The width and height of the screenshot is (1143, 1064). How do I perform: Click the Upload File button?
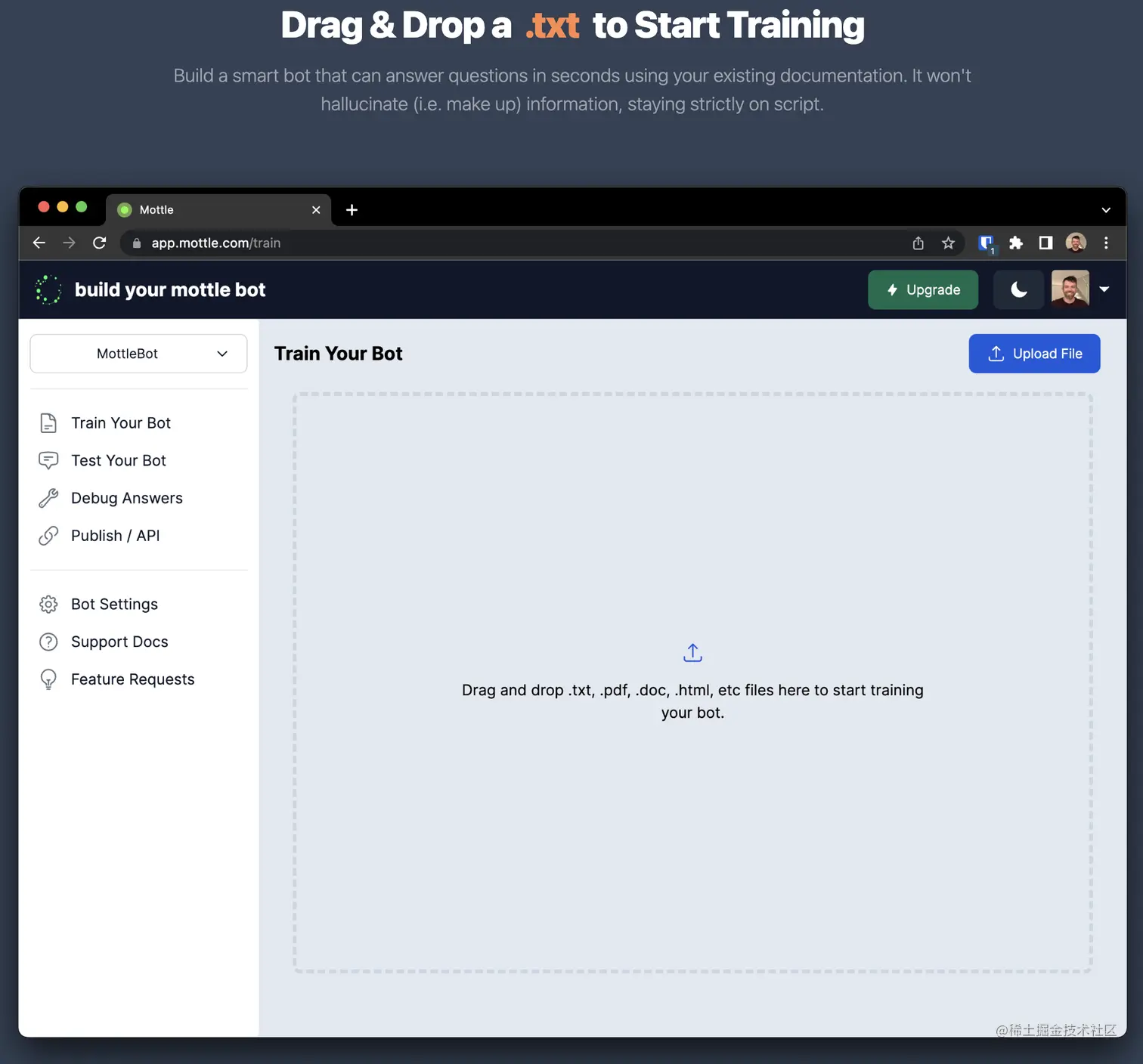(1034, 354)
